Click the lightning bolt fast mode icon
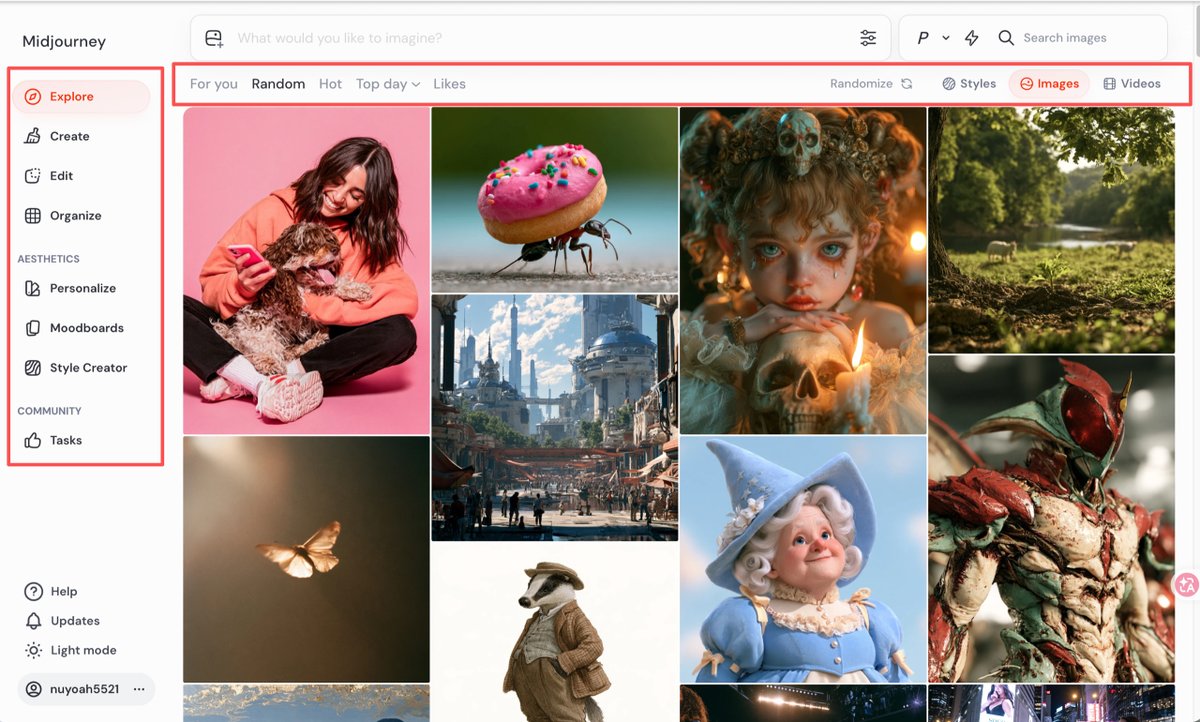Image resolution: width=1200 pixels, height=722 pixels. pos(972,38)
